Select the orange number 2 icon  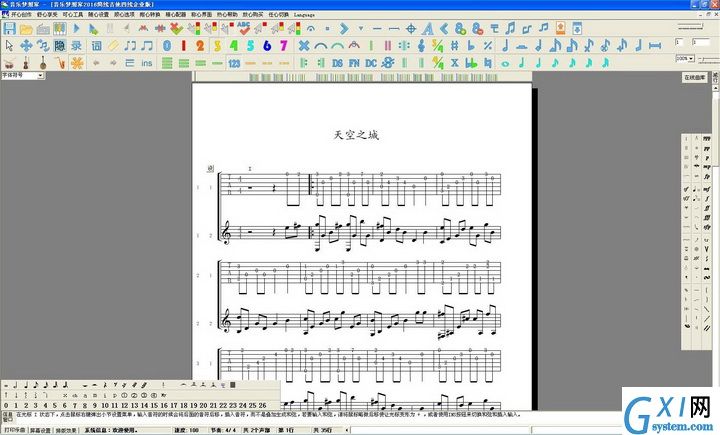pos(200,45)
